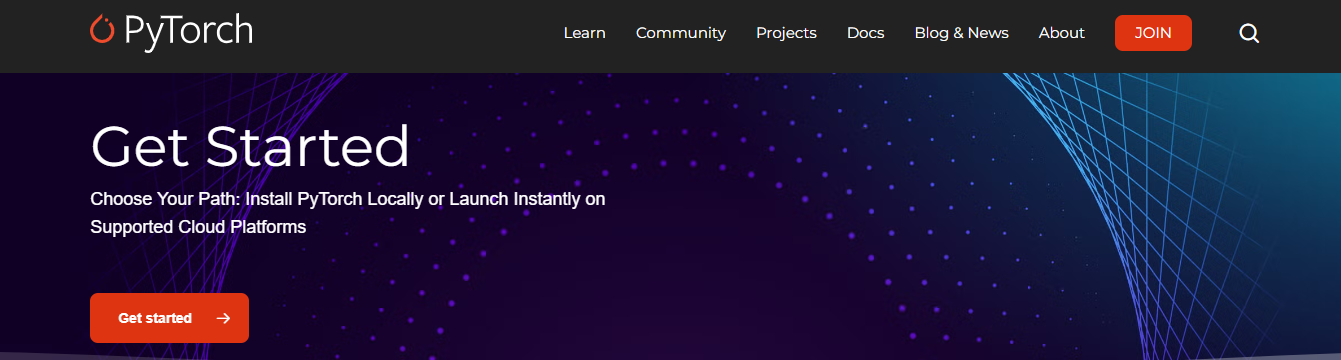Click the red JOIN button
The image size is (1341, 360).
pyautogui.click(x=1153, y=33)
